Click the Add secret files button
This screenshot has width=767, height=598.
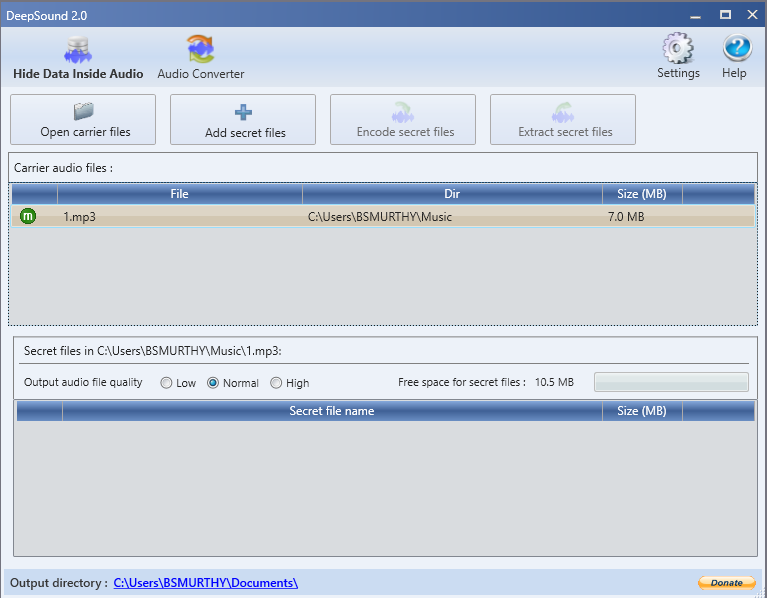243,120
